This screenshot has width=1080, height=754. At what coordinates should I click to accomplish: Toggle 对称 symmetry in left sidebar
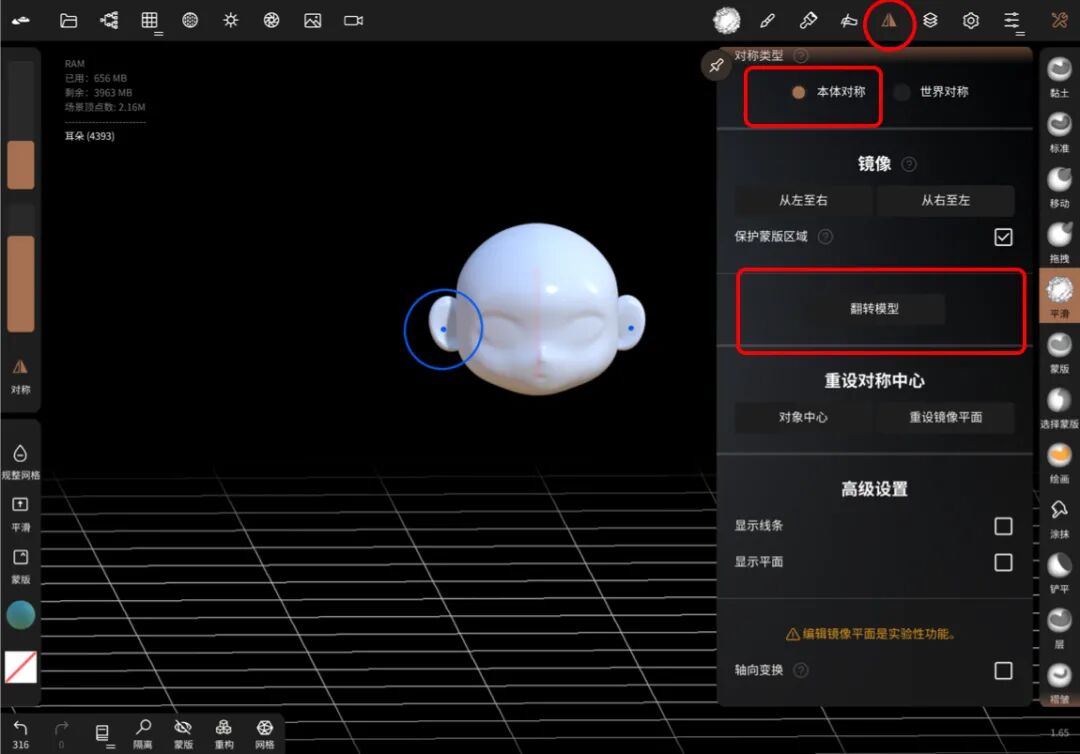coord(21,375)
